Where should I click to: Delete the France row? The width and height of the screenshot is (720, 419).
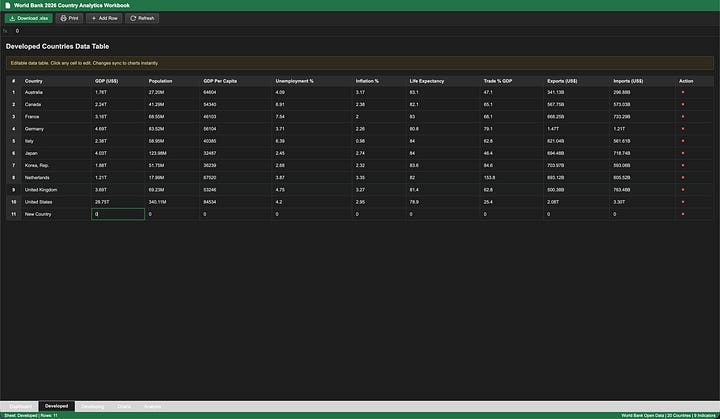(x=683, y=117)
